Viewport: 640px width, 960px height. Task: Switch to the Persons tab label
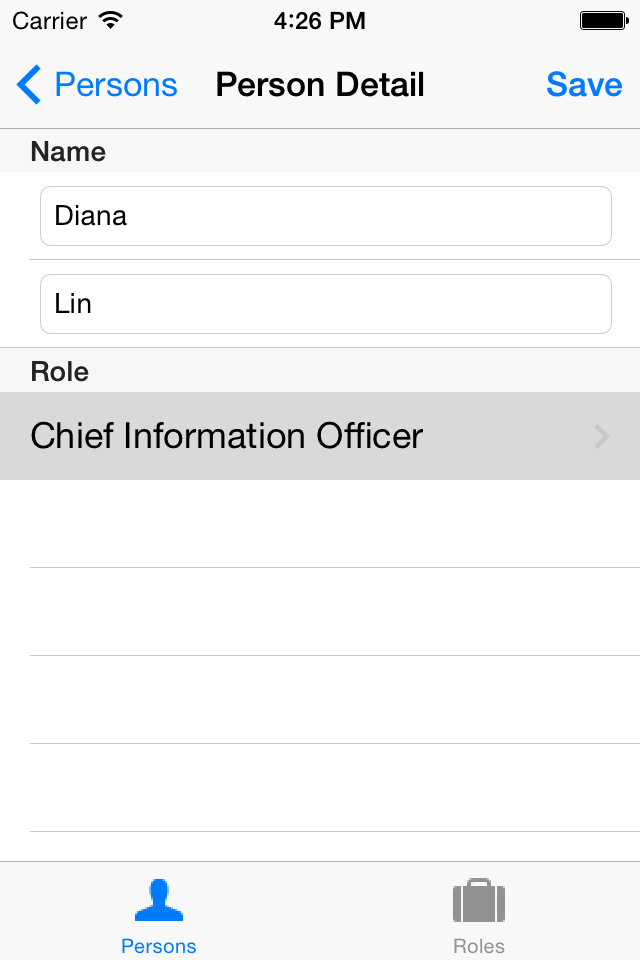pyautogui.click(x=159, y=946)
